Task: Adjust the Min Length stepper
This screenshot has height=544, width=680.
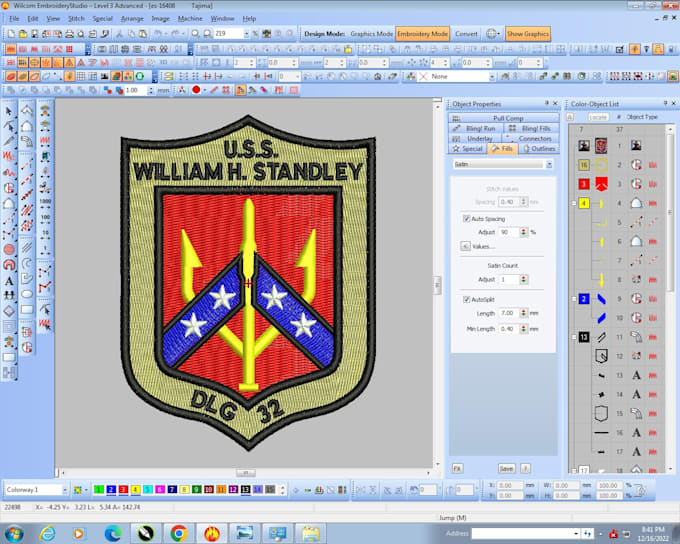Action: point(524,329)
